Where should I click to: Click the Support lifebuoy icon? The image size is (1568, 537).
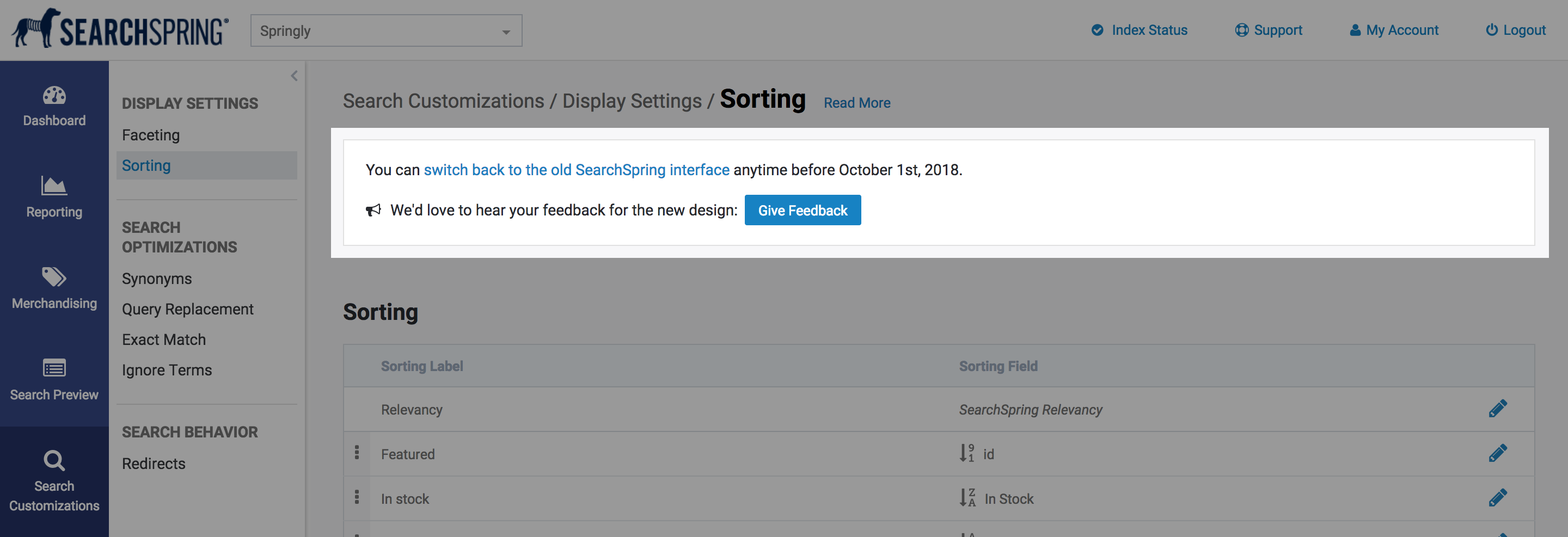click(x=1241, y=30)
